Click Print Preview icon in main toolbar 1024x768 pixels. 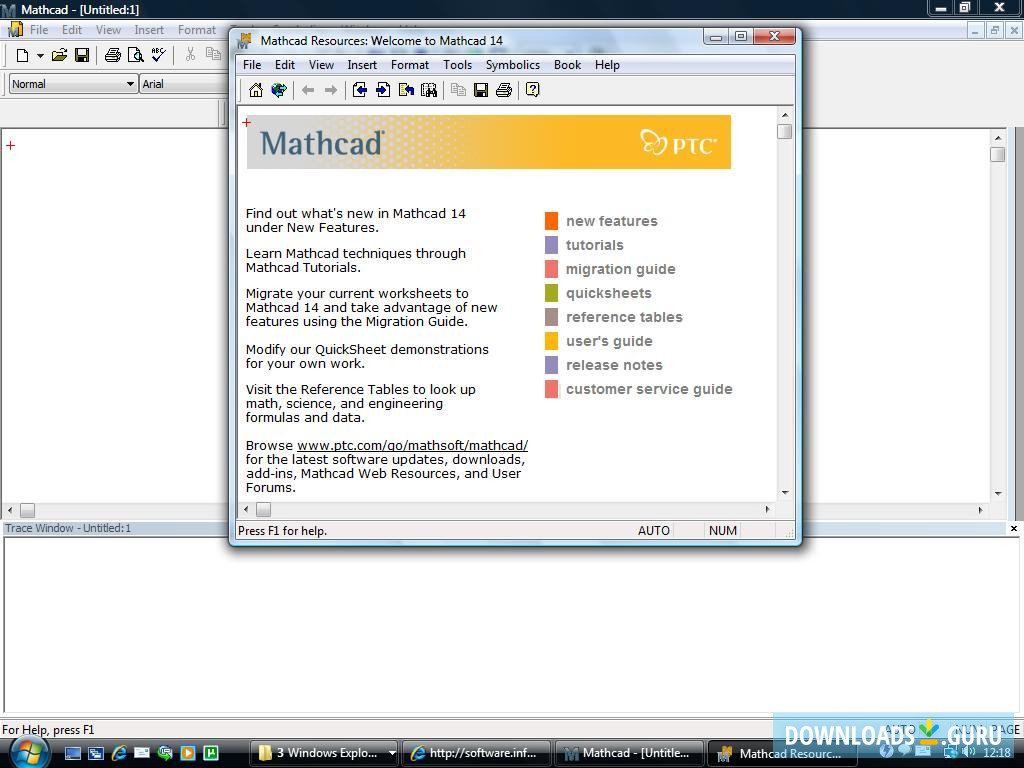tap(135, 55)
